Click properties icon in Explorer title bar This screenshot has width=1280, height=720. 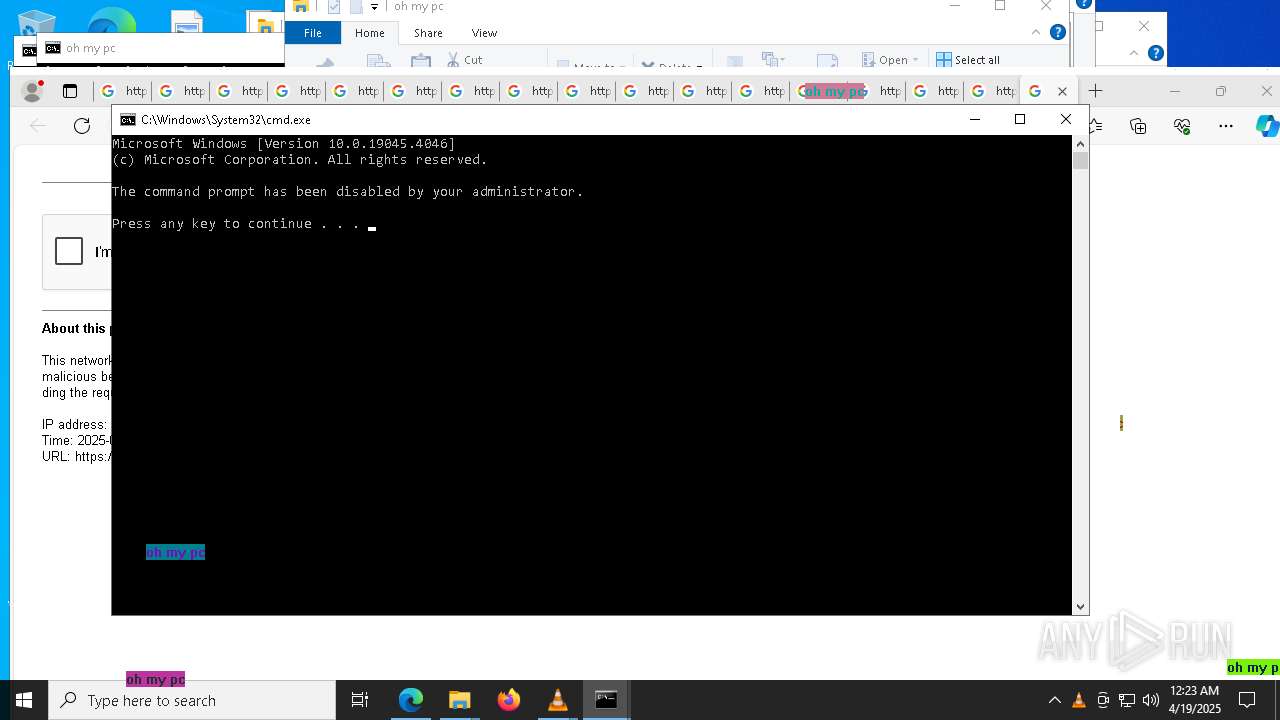point(334,7)
